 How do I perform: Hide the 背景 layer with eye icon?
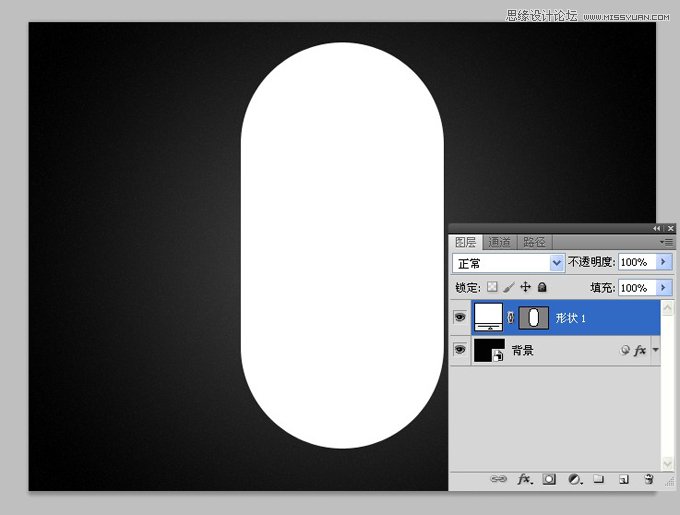460,349
